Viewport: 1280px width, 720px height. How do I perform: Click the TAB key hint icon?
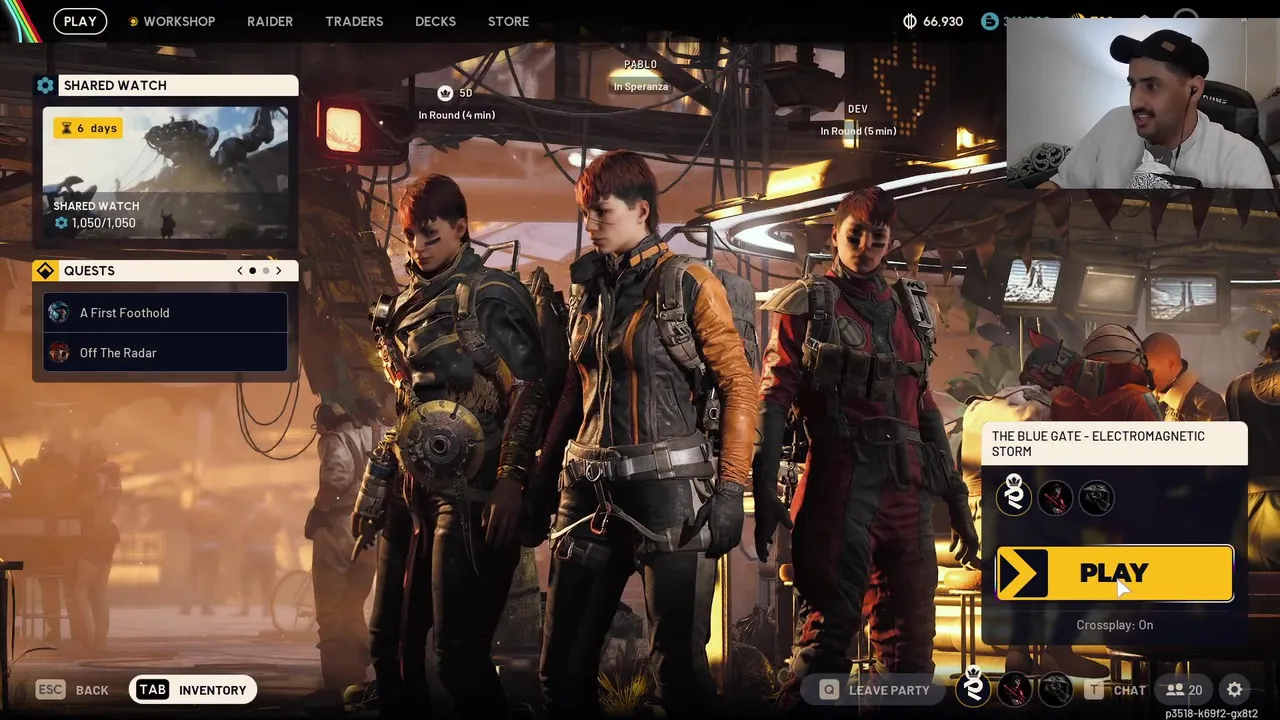click(152, 690)
